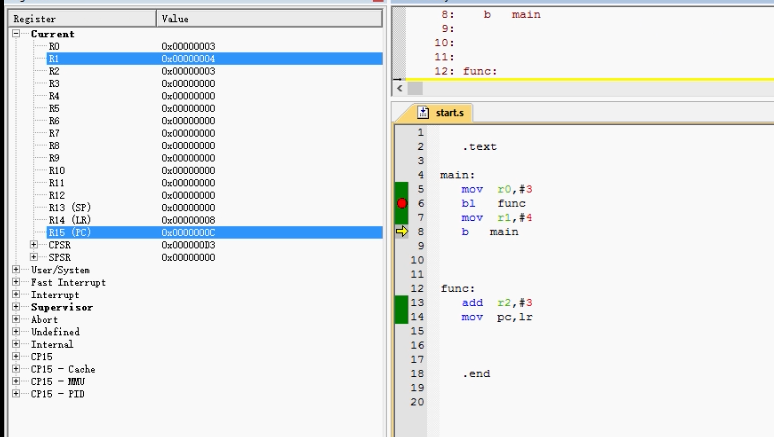The height and width of the screenshot is (437, 774).
Task: Click the yellow current-line arrow on line 8
Action: [x=402, y=231]
